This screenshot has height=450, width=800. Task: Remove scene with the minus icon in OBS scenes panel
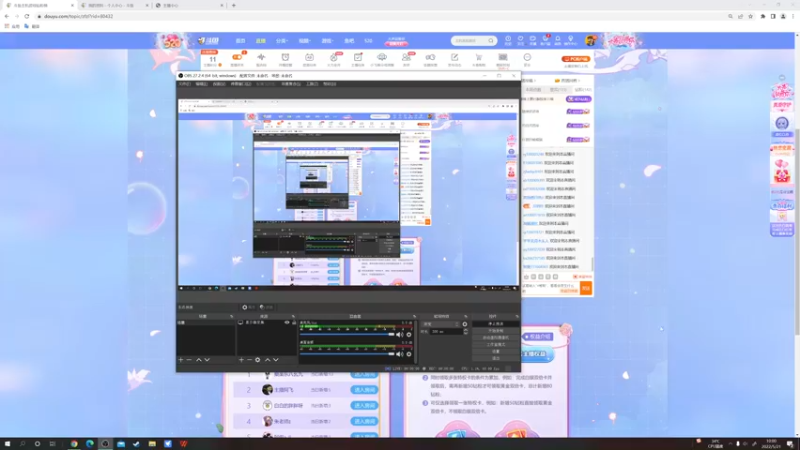point(189,360)
